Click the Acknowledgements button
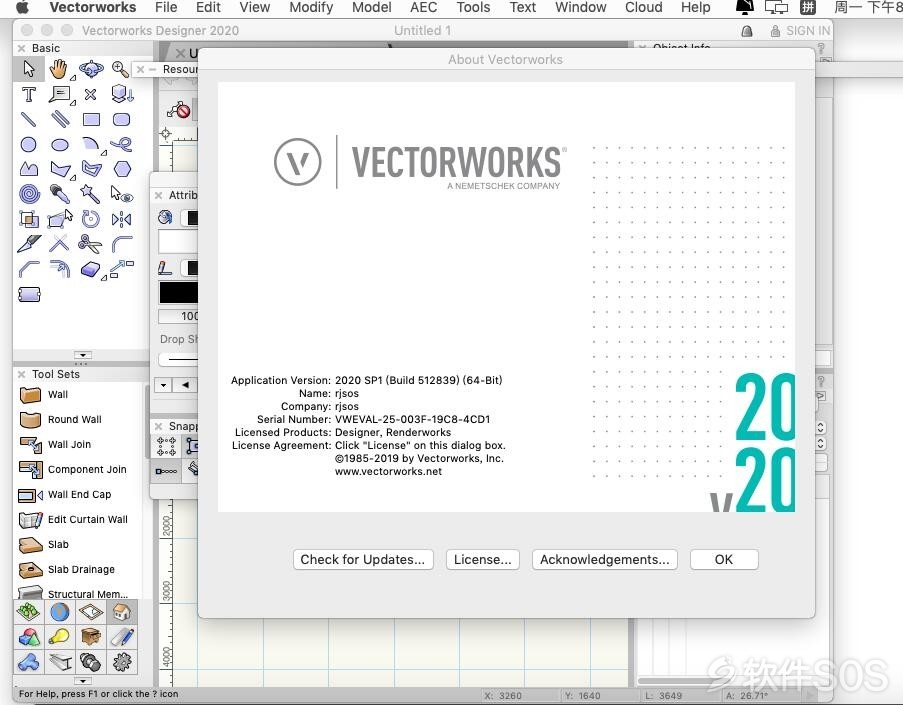Viewport: 903px width, 705px height. click(x=605, y=559)
